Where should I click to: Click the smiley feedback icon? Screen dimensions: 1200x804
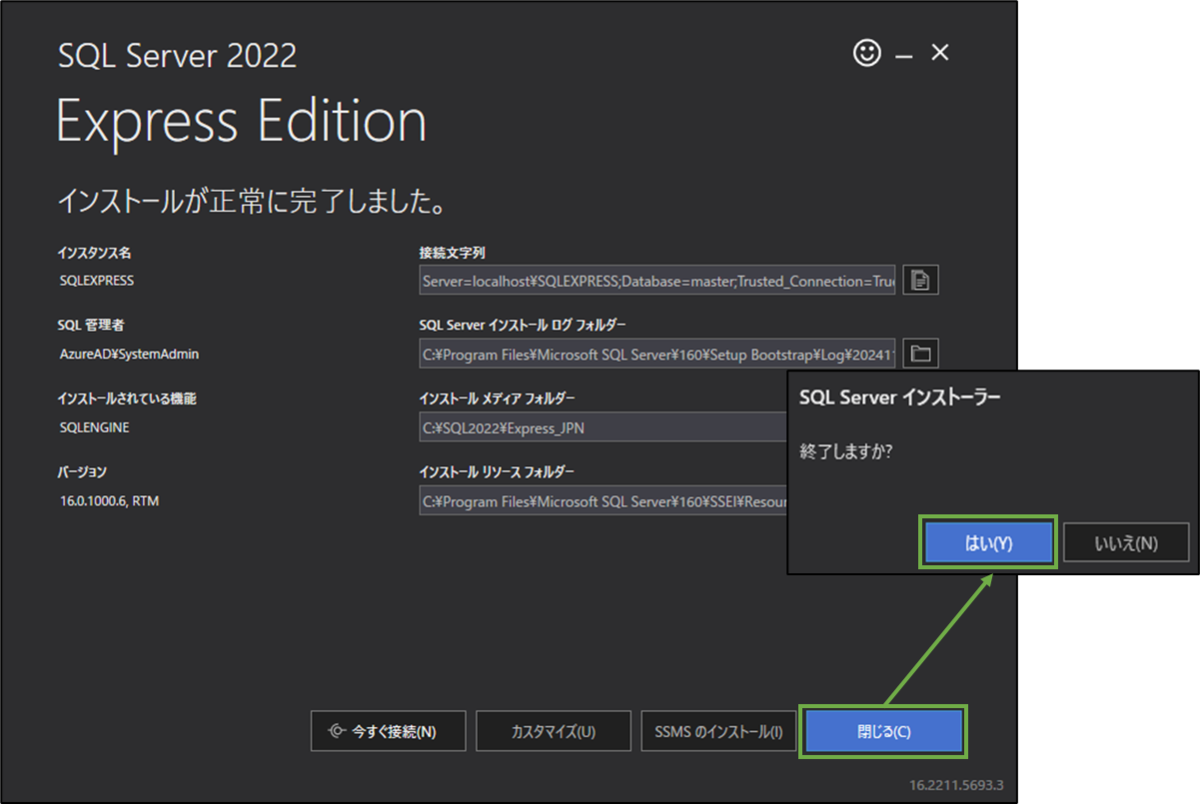coord(867,53)
